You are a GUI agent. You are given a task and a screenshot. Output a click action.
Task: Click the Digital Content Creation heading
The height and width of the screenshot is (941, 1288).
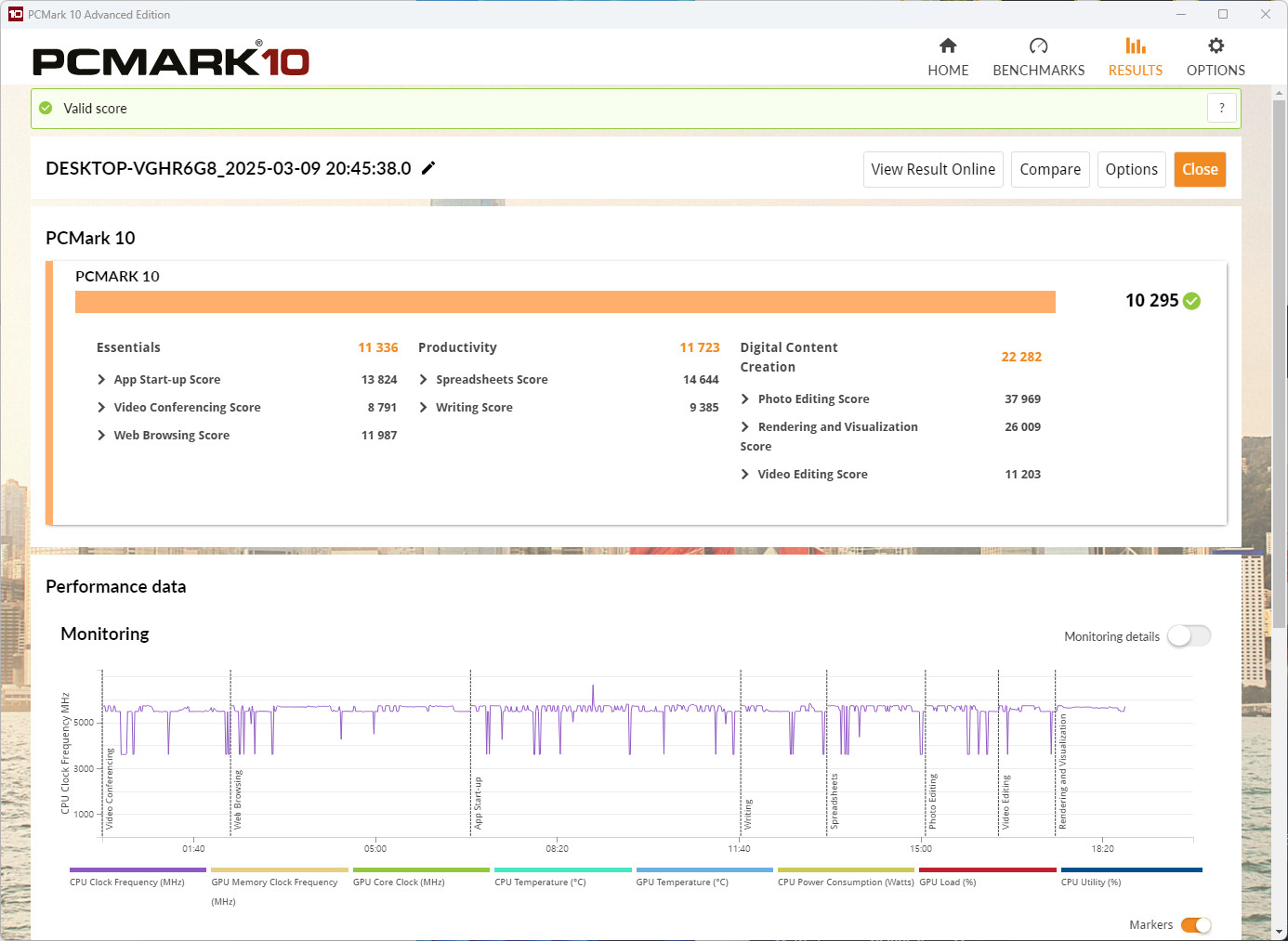tap(789, 358)
